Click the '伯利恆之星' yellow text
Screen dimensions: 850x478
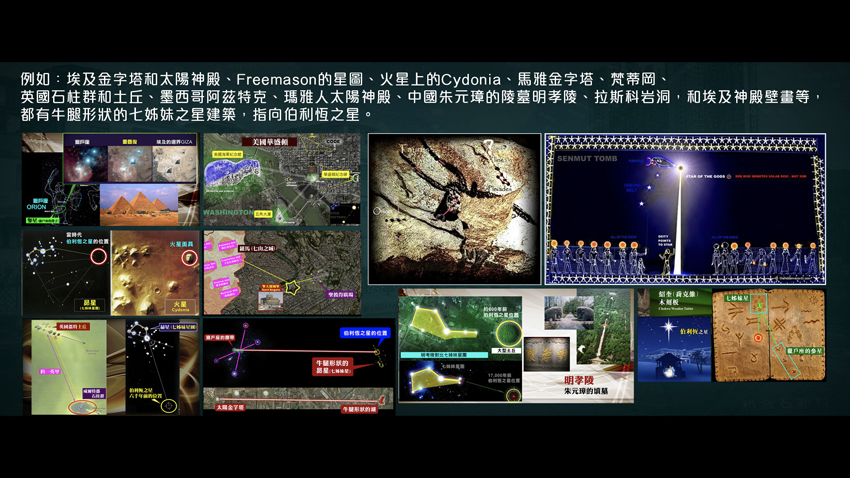[x=694, y=332]
